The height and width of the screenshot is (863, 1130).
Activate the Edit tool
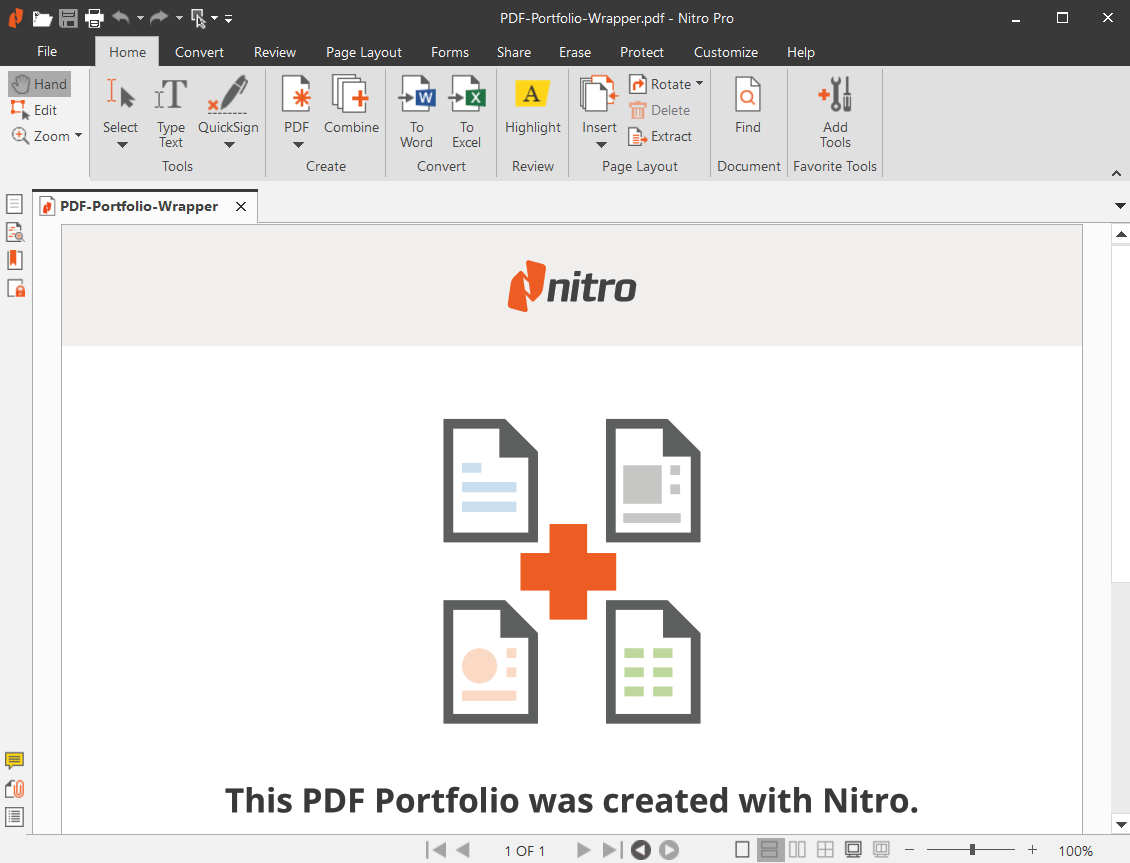[x=34, y=110]
